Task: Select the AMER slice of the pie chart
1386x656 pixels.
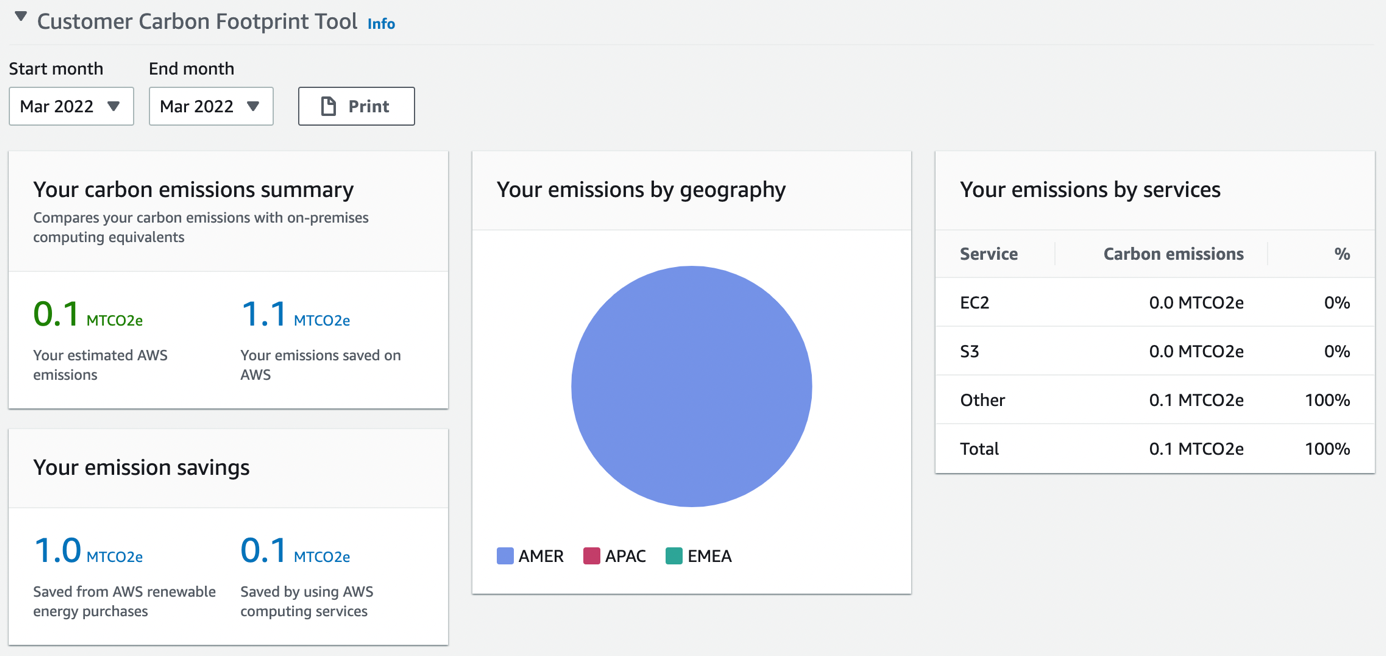Action: coord(691,385)
